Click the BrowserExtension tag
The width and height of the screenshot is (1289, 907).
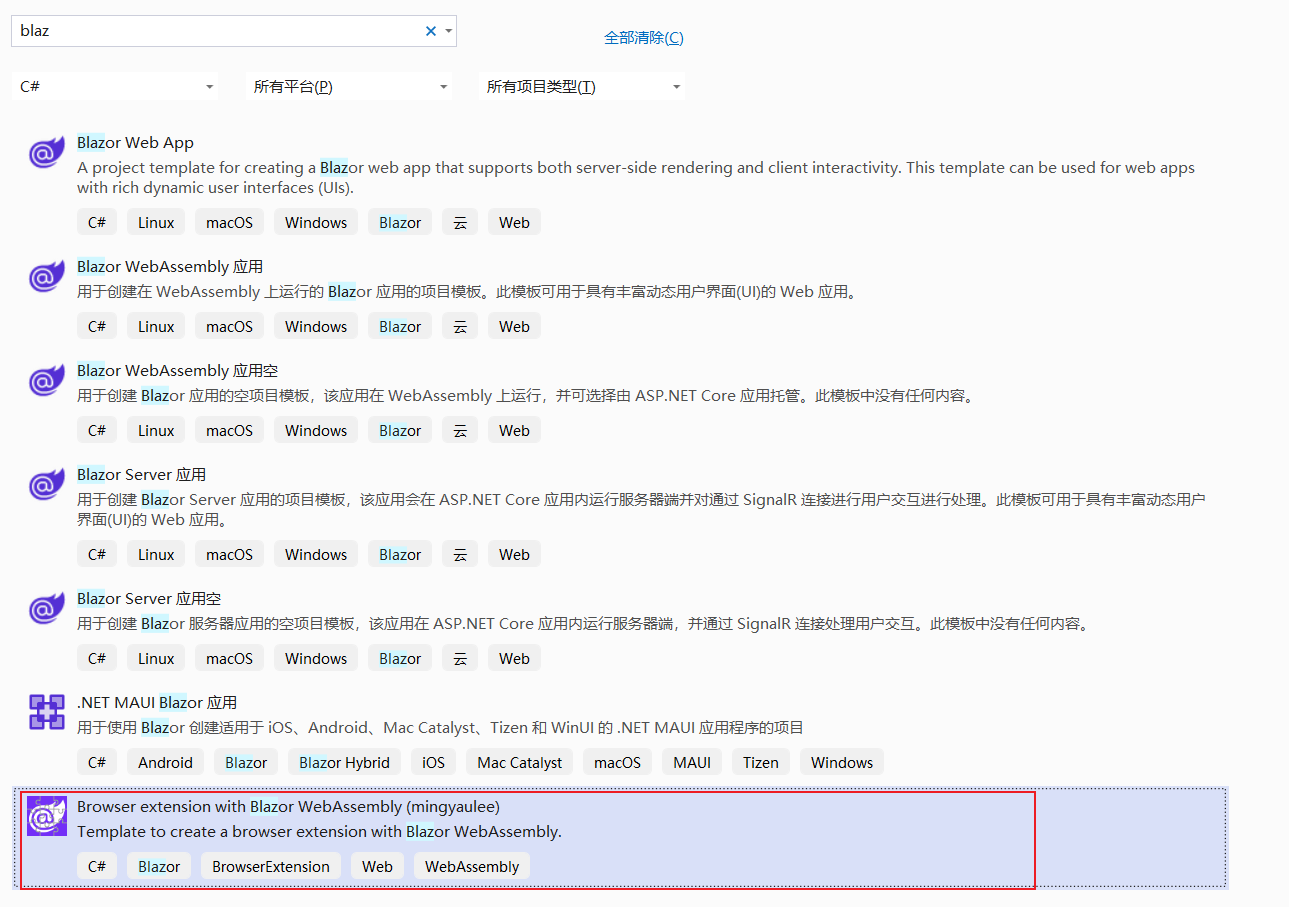(271, 867)
